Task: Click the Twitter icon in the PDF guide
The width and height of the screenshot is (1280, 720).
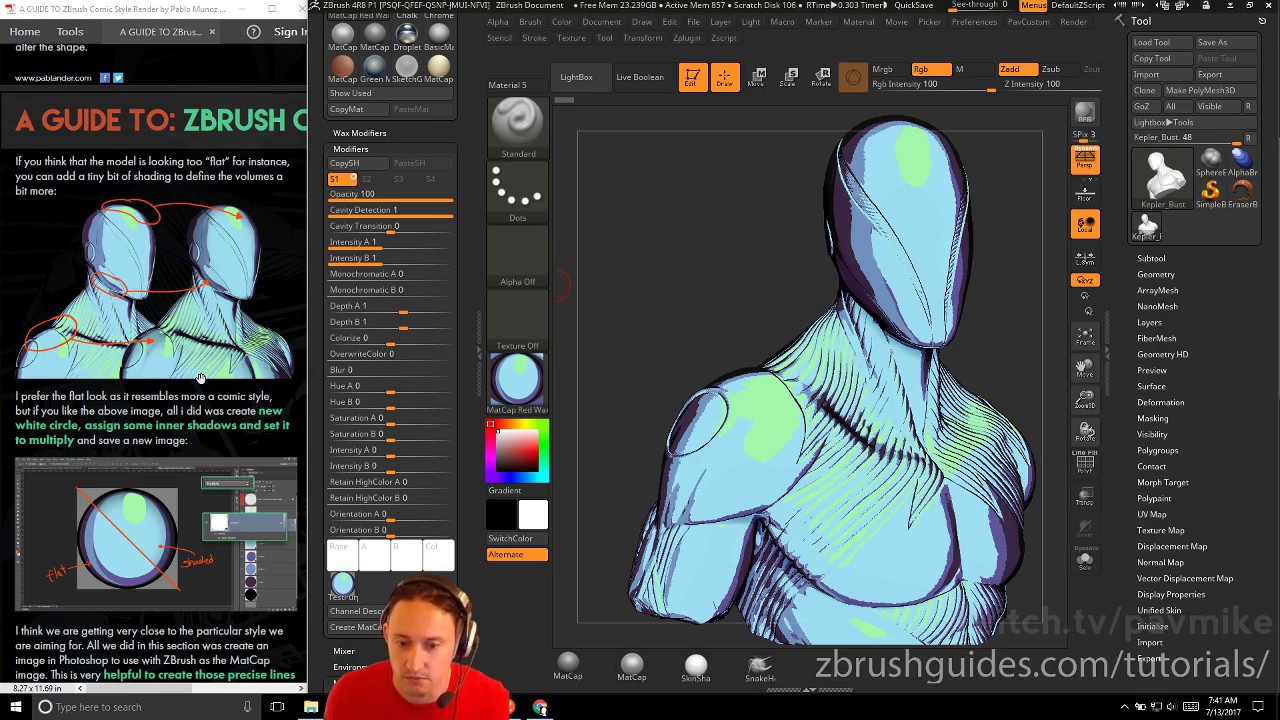Action: (x=118, y=78)
